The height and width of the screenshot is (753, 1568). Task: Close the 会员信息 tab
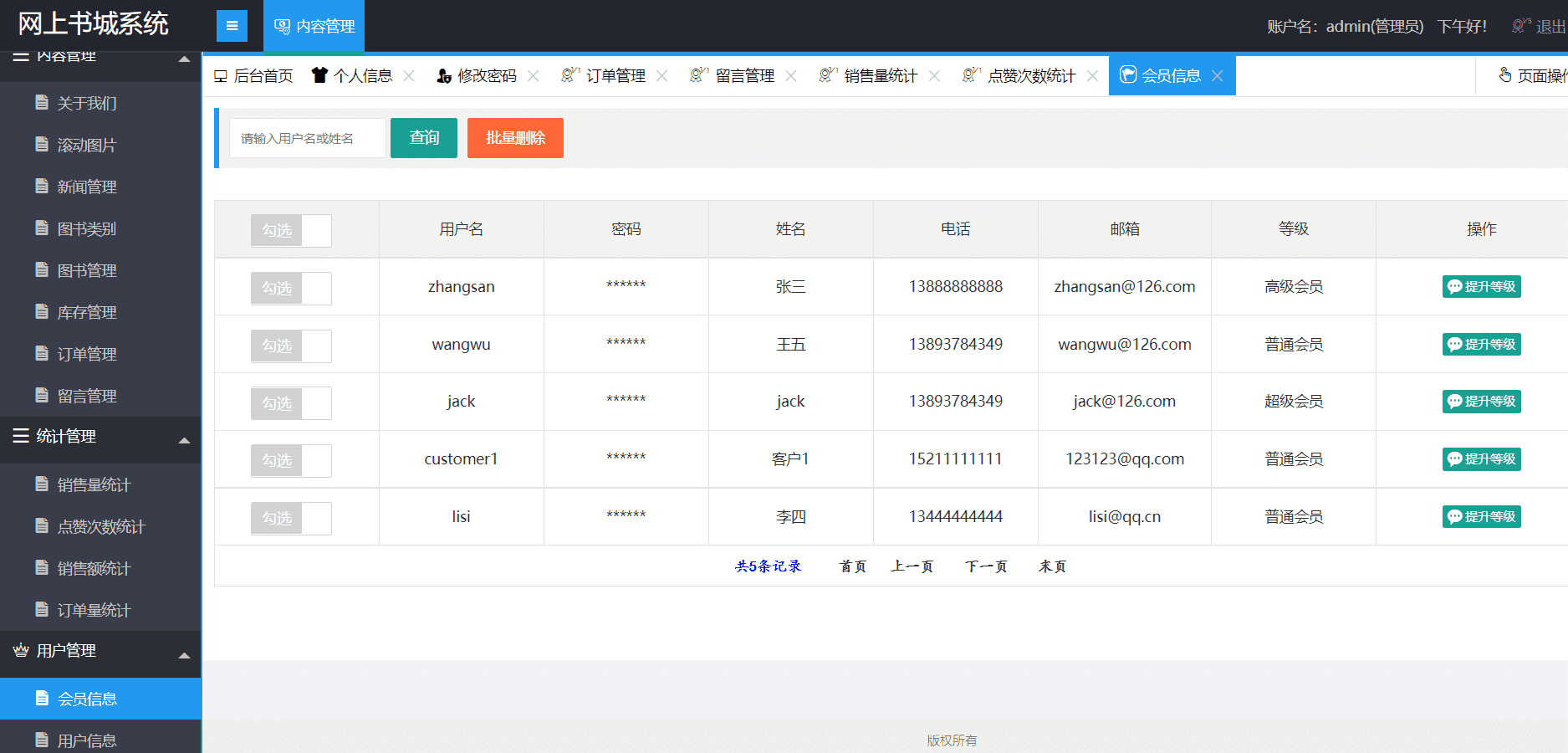[1218, 76]
